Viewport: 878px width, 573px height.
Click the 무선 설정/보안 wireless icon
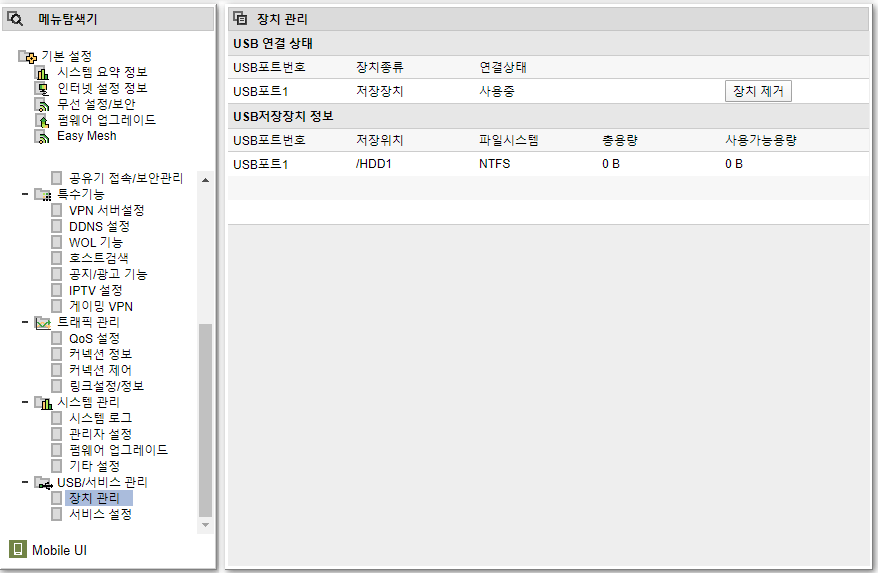tap(42, 105)
